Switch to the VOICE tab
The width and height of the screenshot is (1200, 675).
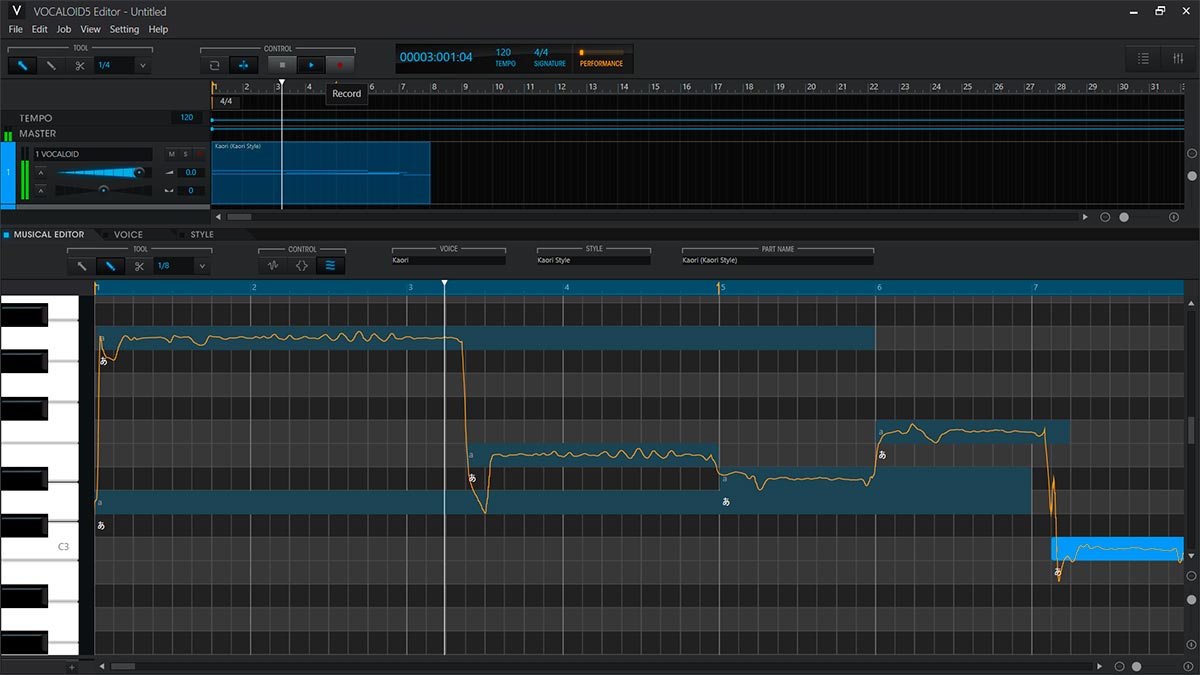pos(128,234)
